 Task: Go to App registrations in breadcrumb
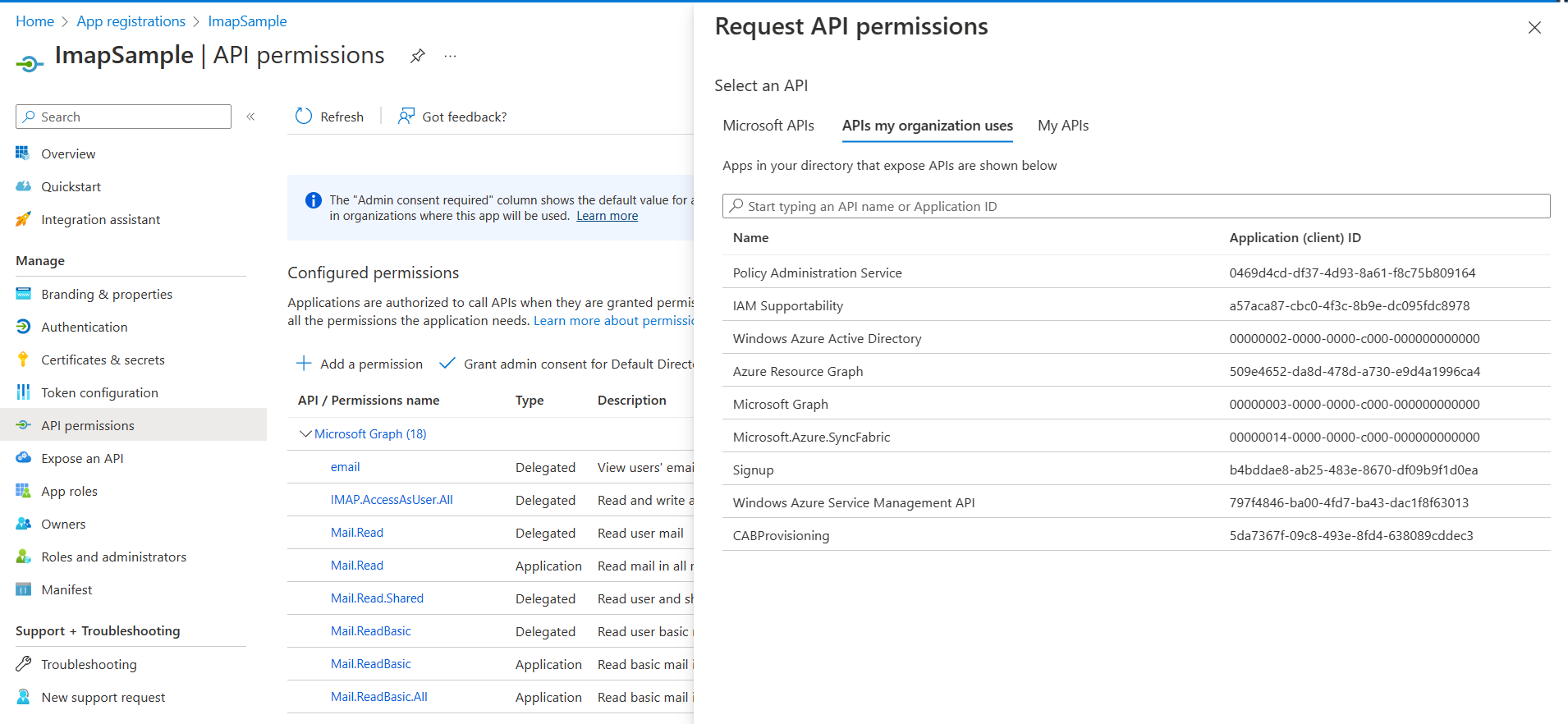point(131,21)
